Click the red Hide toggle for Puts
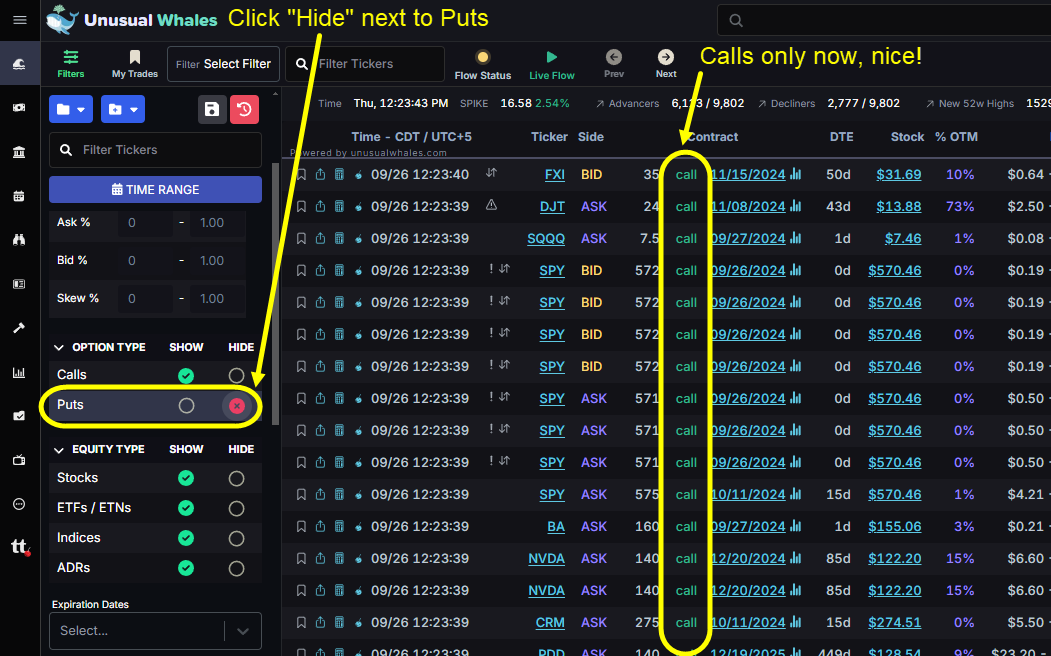This screenshot has width=1051, height=656. tap(236, 405)
